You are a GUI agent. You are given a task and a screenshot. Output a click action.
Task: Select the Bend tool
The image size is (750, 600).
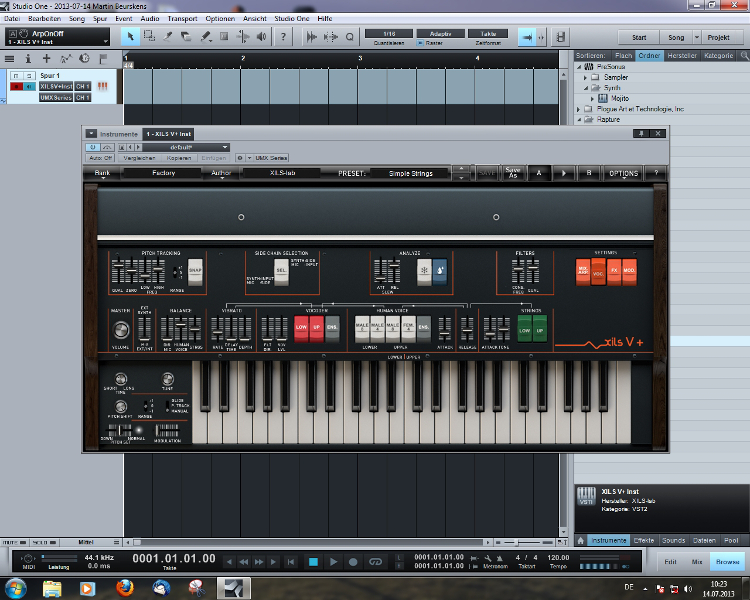click(x=243, y=36)
